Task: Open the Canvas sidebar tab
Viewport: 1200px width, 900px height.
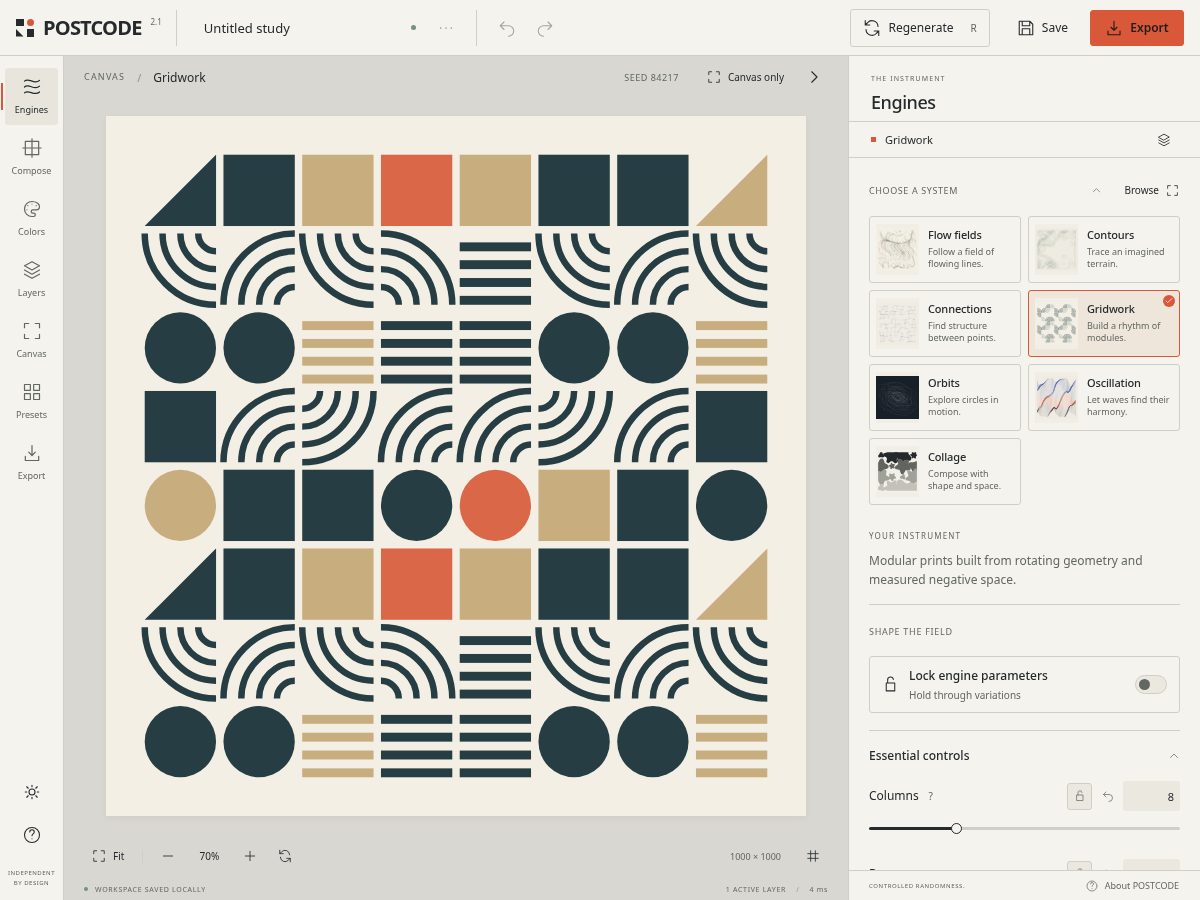Action: [31, 340]
